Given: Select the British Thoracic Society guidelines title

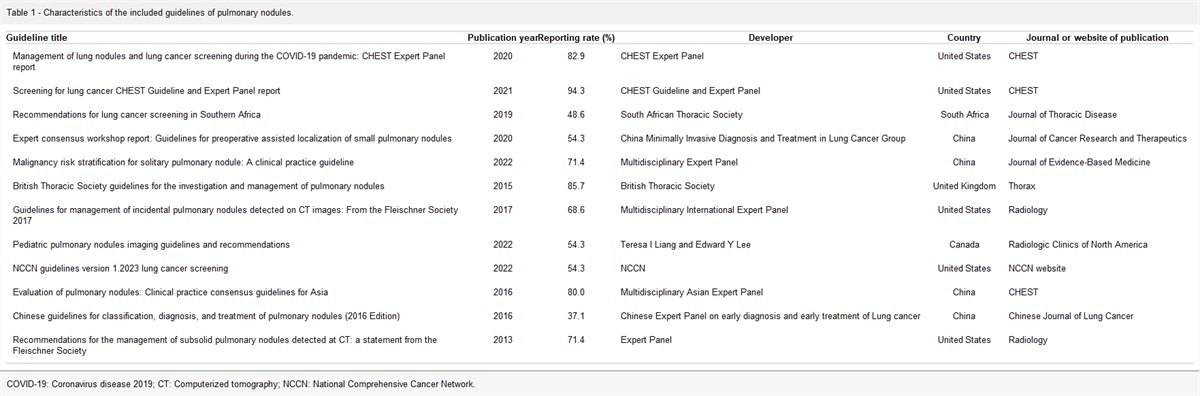Looking at the screenshot, I should (x=198, y=186).
